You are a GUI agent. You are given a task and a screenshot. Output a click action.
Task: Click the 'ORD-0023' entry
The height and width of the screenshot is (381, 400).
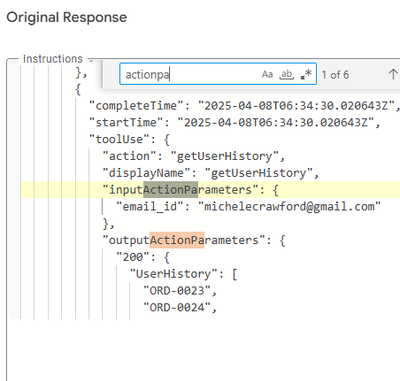click(177, 290)
